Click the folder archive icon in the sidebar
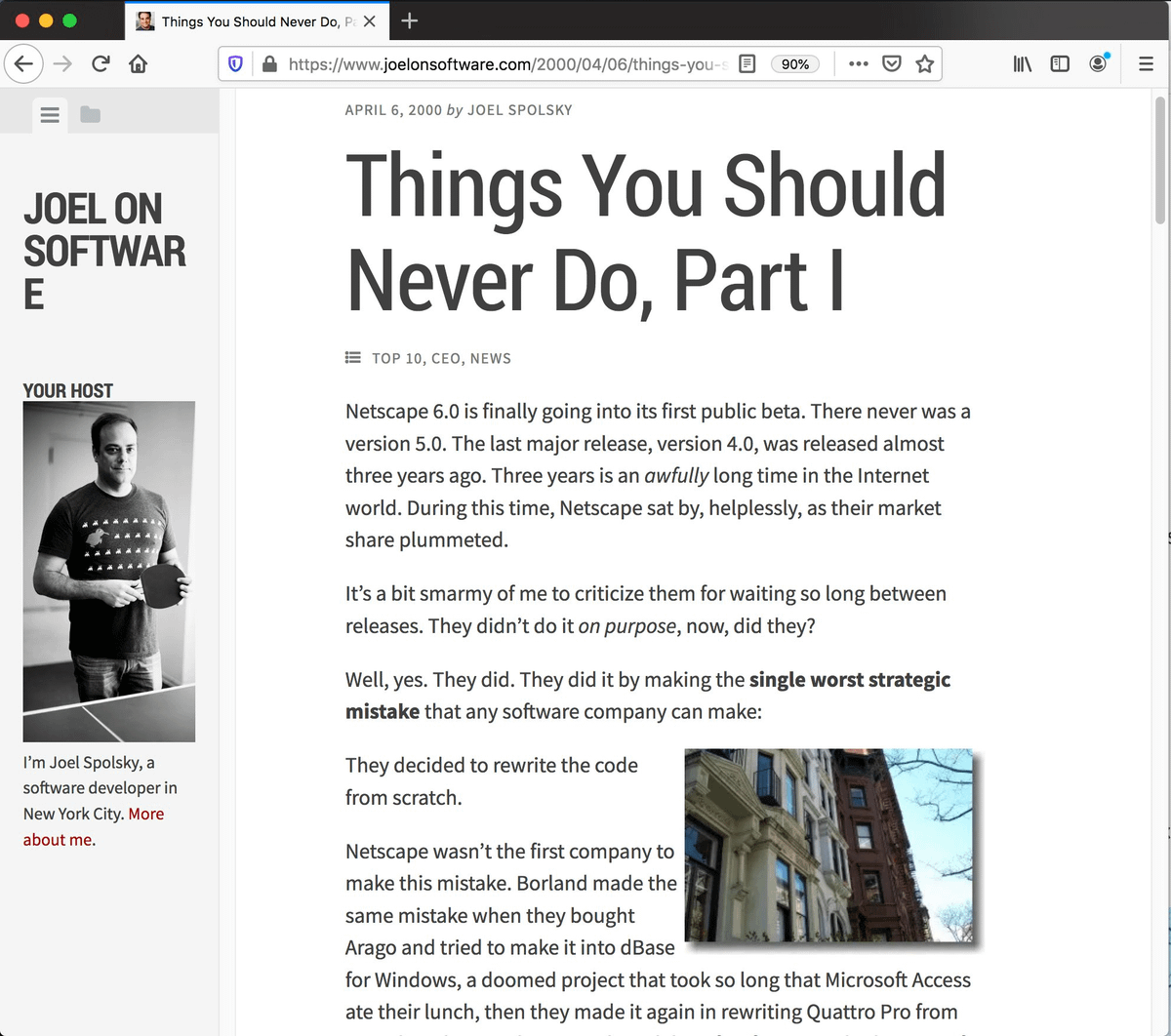 tap(91, 115)
